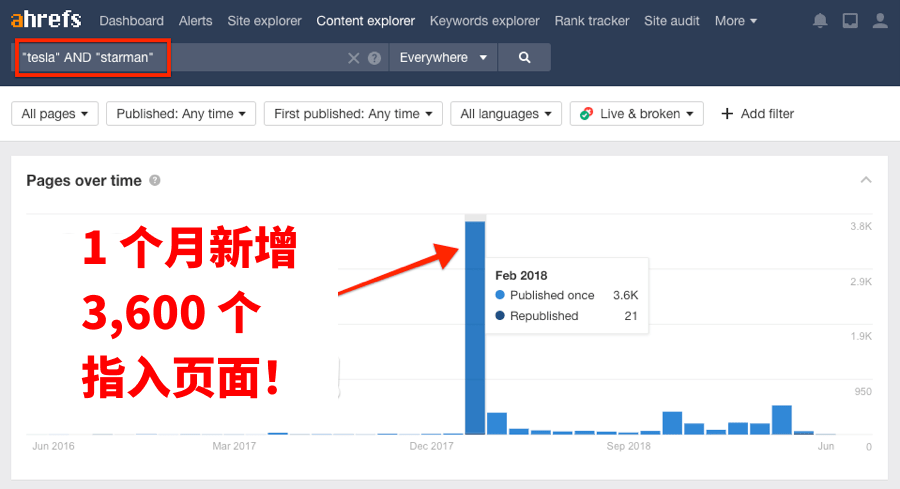Open search help question mark icon

[374, 58]
